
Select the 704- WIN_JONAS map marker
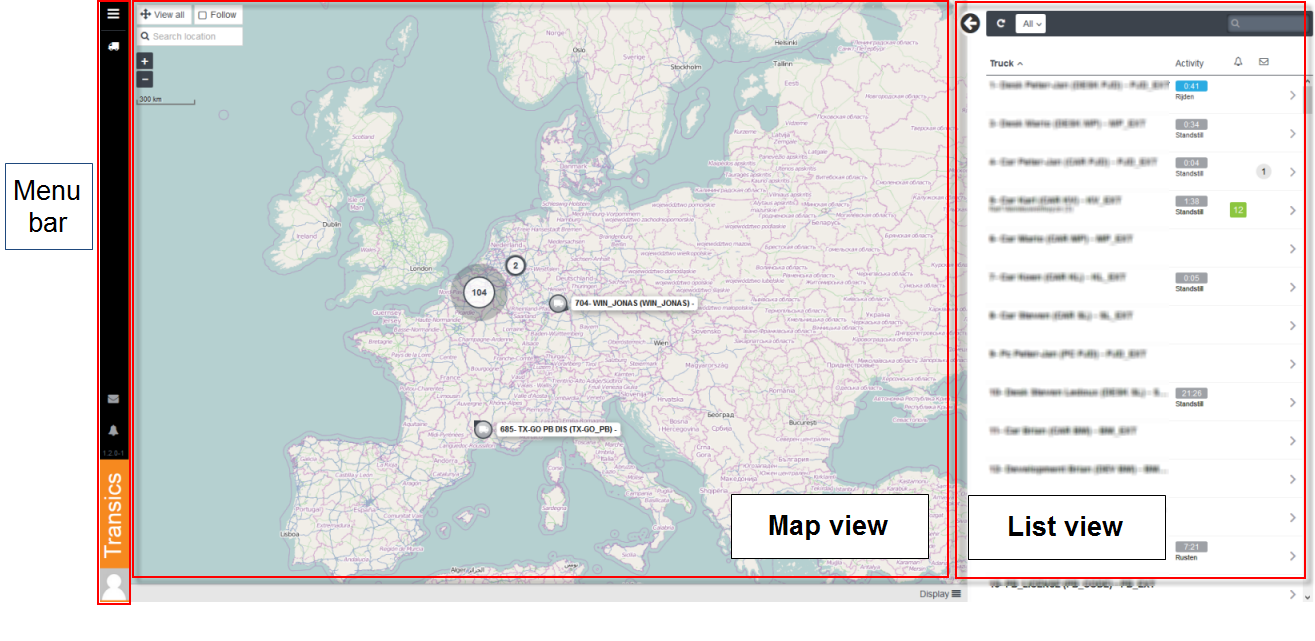pos(559,303)
